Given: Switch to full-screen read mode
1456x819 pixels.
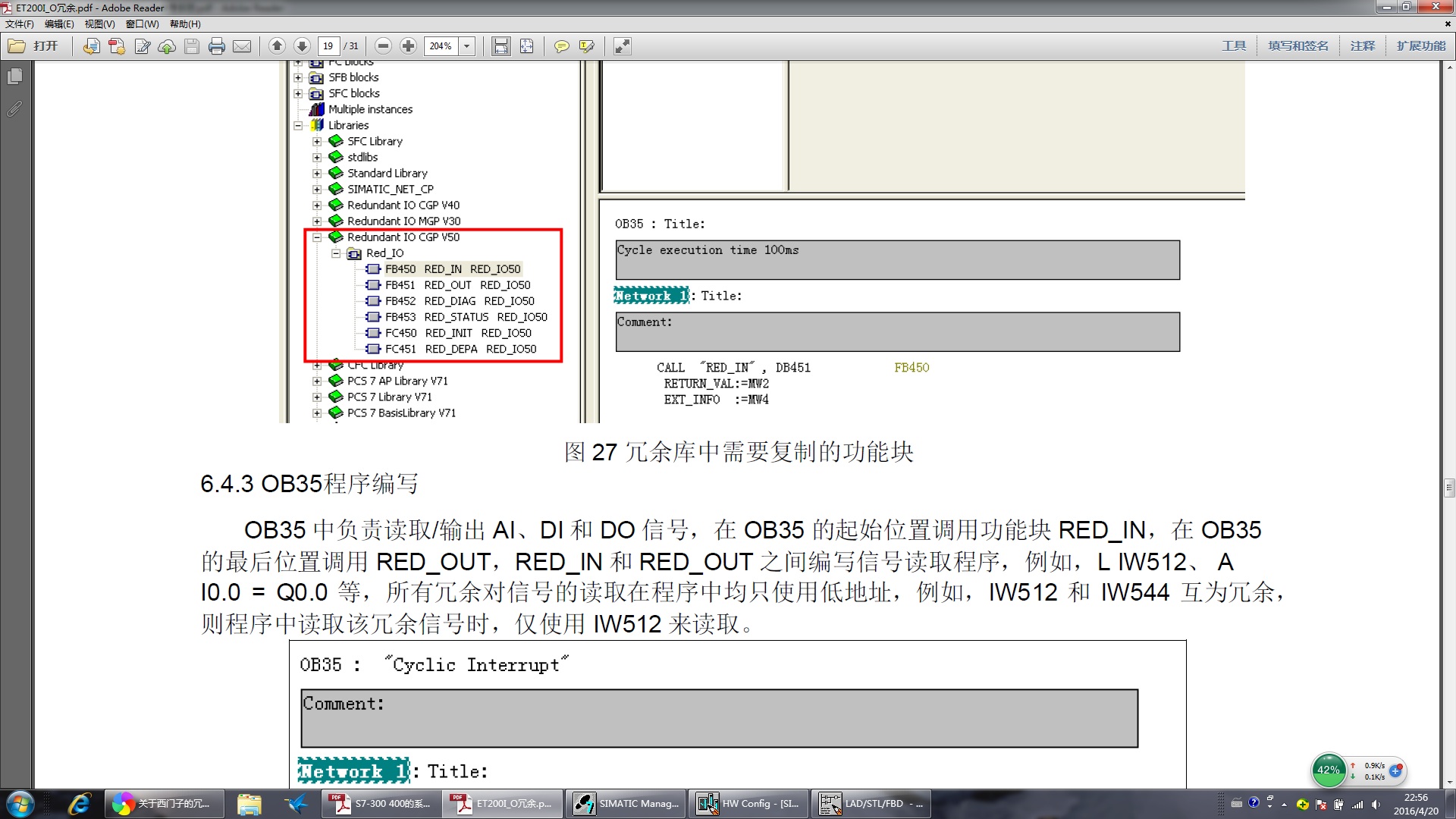Looking at the screenshot, I should pos(622,46).
